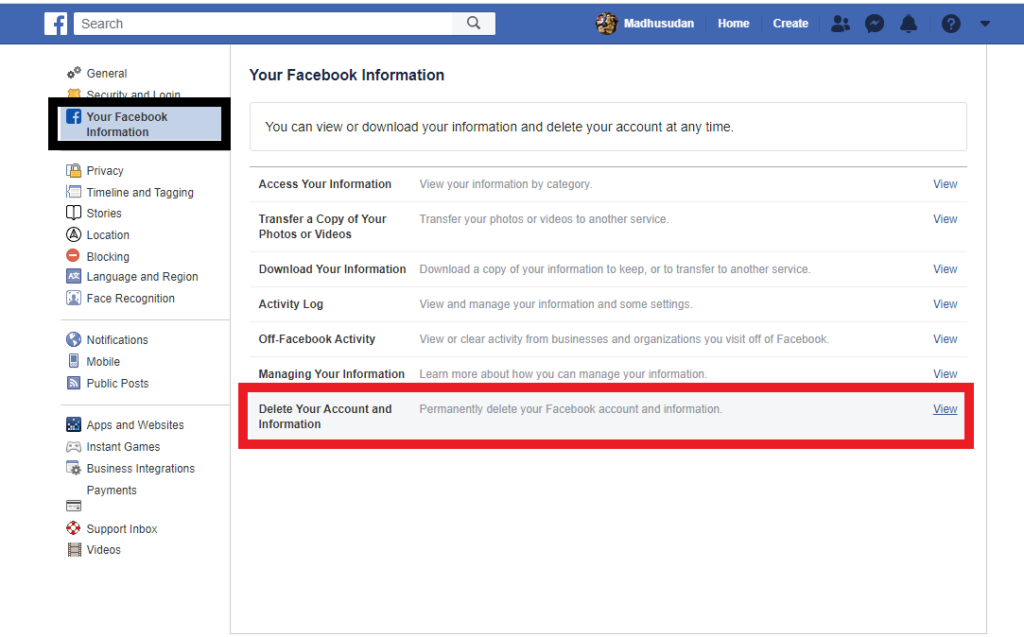Click the red Blocking icon
Screen dimensions: 1024x637
pos(73,255)
